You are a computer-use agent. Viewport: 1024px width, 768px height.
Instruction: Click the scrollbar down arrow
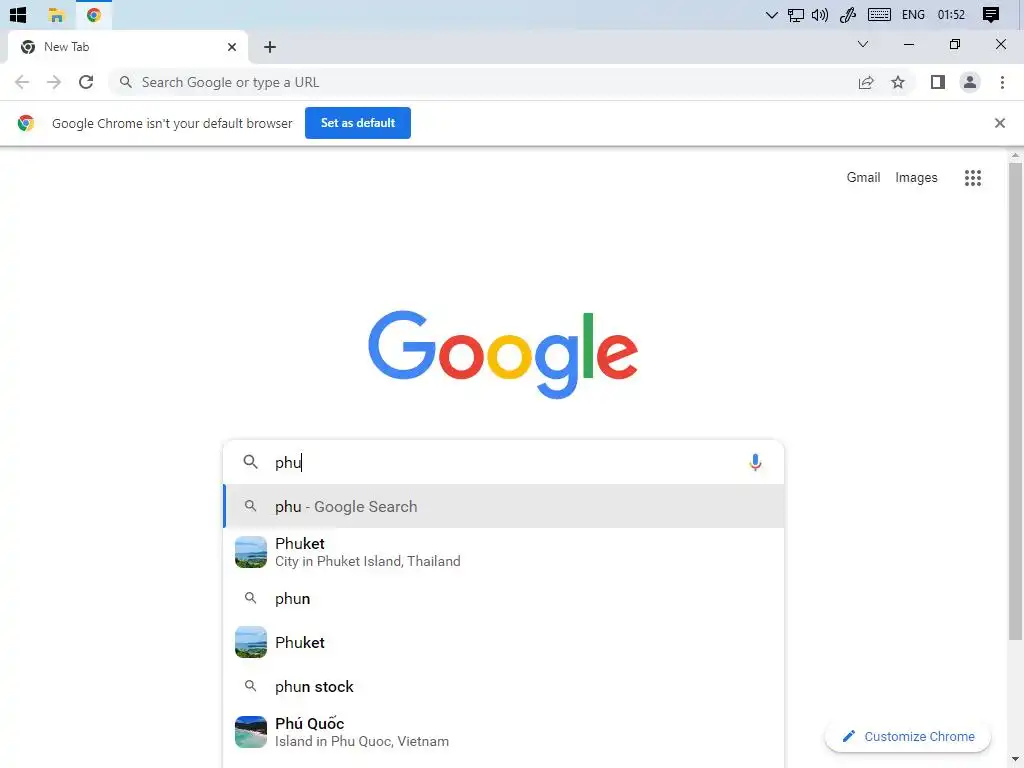[x=1015, y=761]
